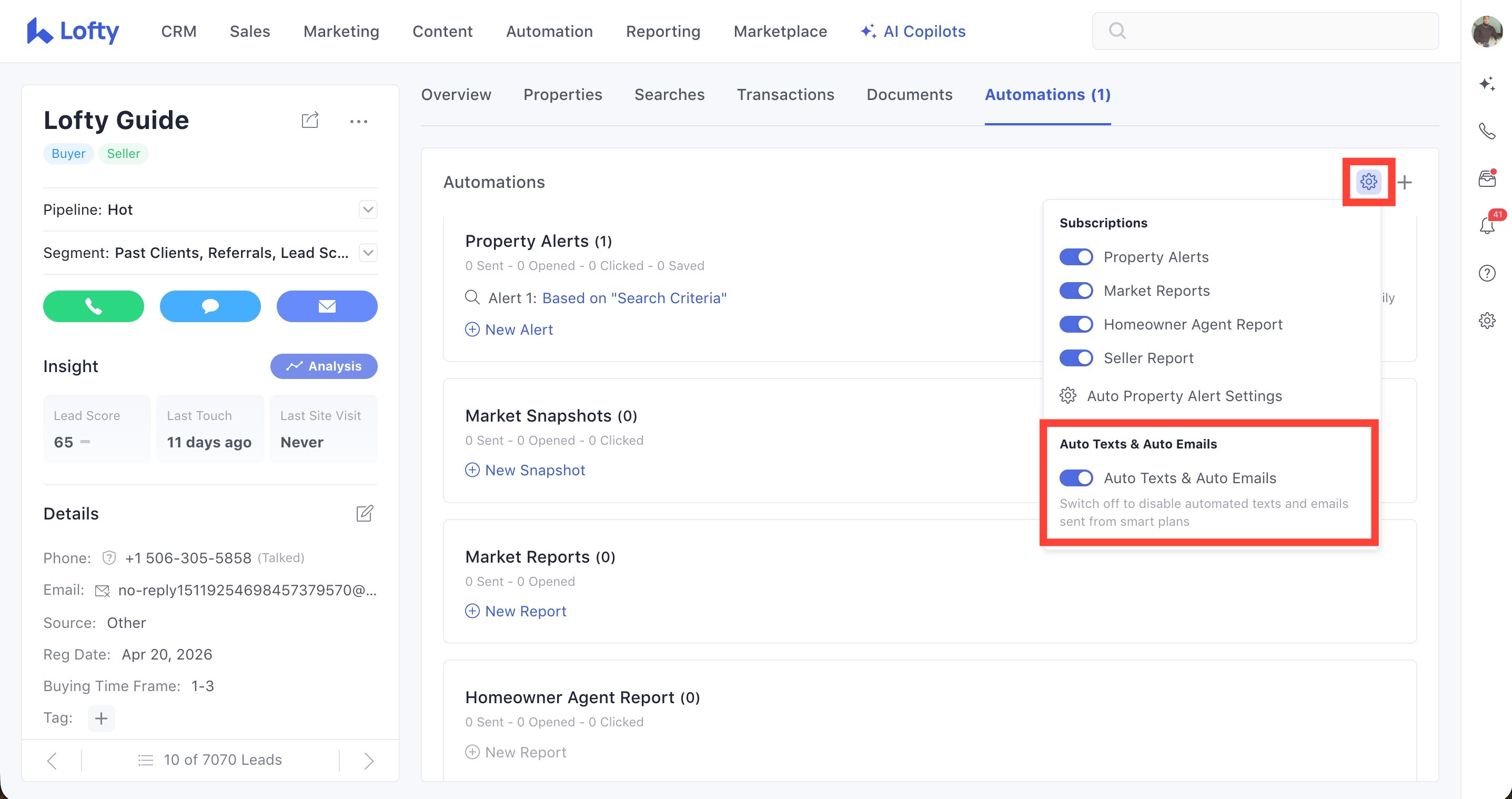Image resolution: width=1512 pixels, height=799 pixels.
Task: Open the inbox icon in right sidebar
Action: [x=1487, y=178]
